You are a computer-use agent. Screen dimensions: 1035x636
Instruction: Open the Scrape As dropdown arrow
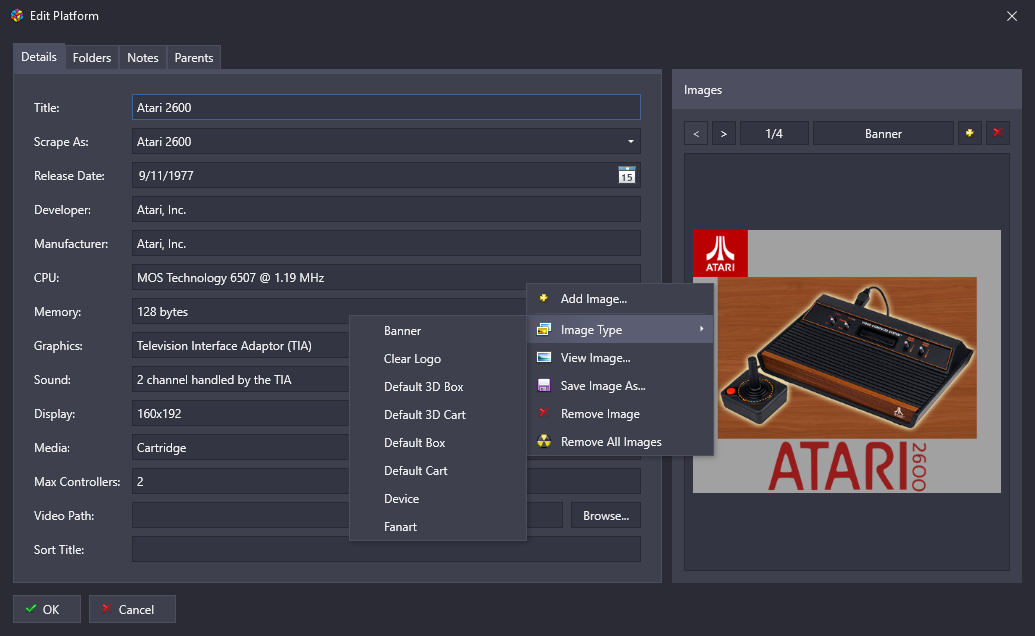tap(630, 141)
